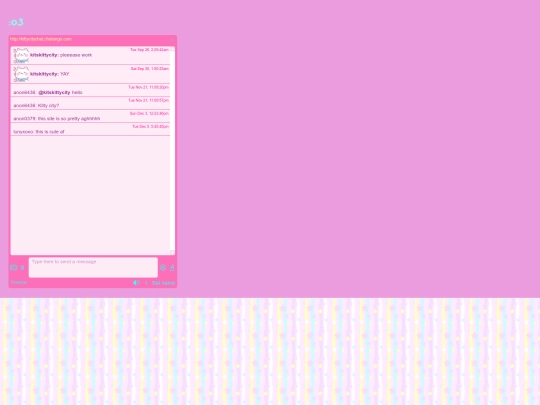Image resolution: width=540 pixels, height=405 pixels.
Task: Open the smiley emoticon picker
Action: coord(163,268)
